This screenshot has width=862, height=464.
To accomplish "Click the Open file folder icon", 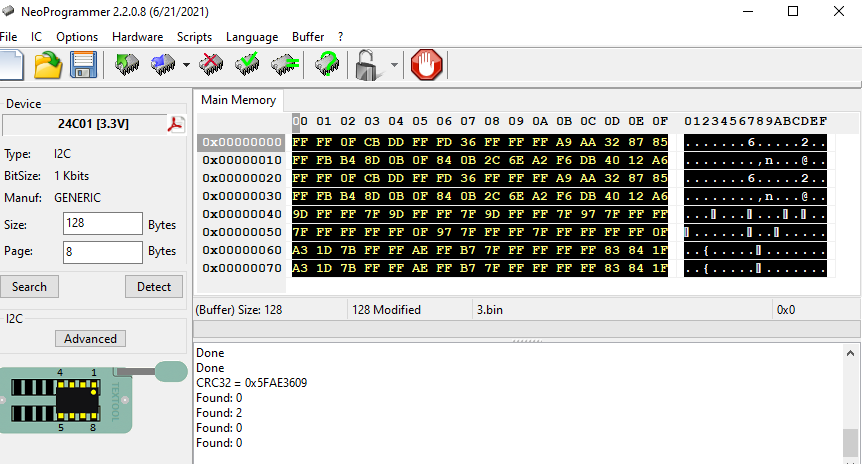I will tap(48, 66).
